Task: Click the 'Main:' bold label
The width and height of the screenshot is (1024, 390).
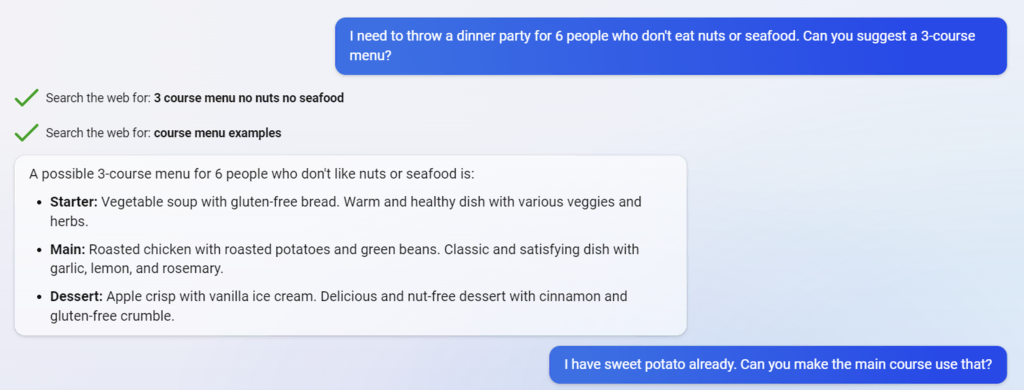Action: [68, 250]
